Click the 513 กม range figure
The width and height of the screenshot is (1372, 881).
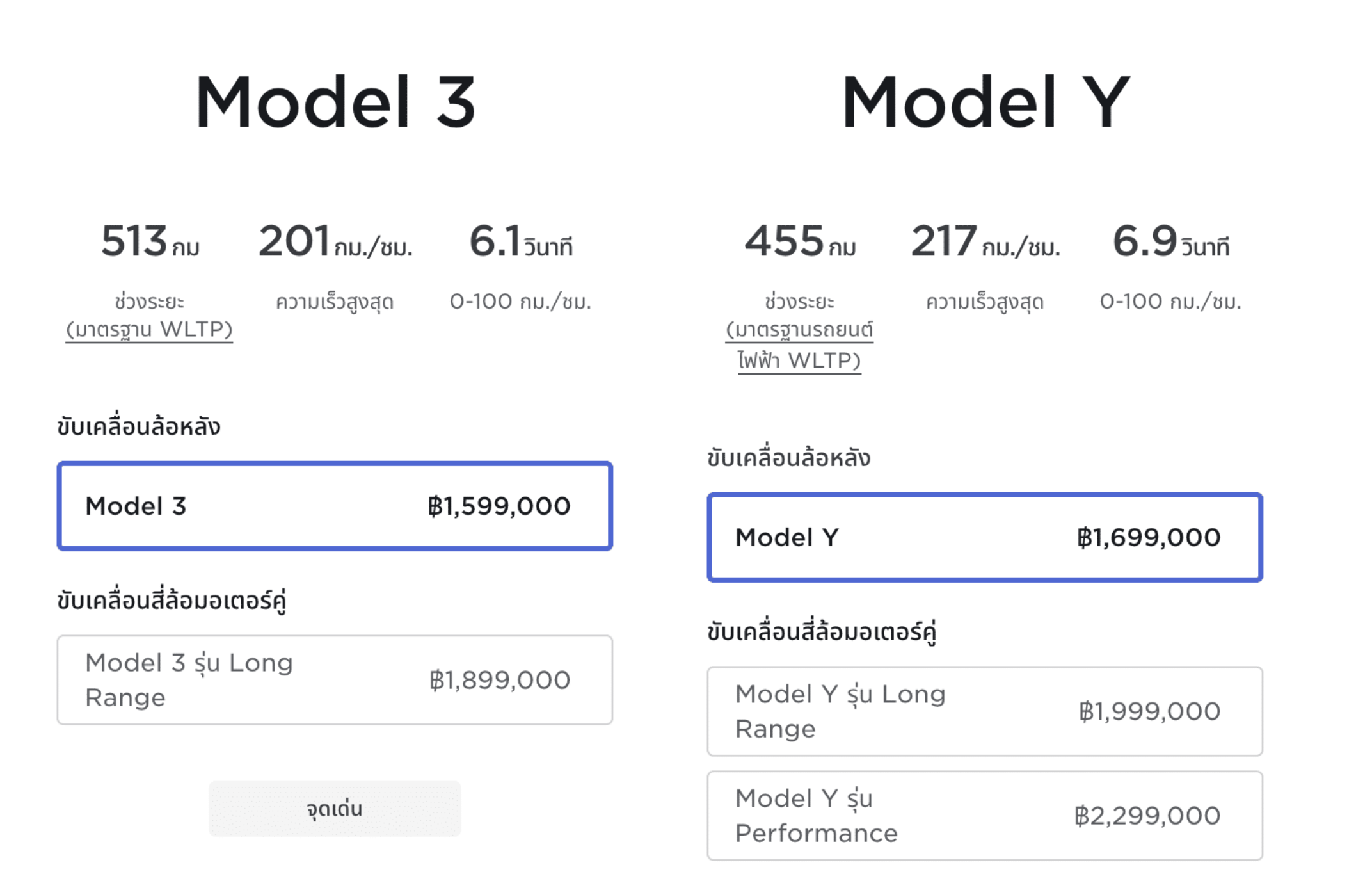point(150,241)
